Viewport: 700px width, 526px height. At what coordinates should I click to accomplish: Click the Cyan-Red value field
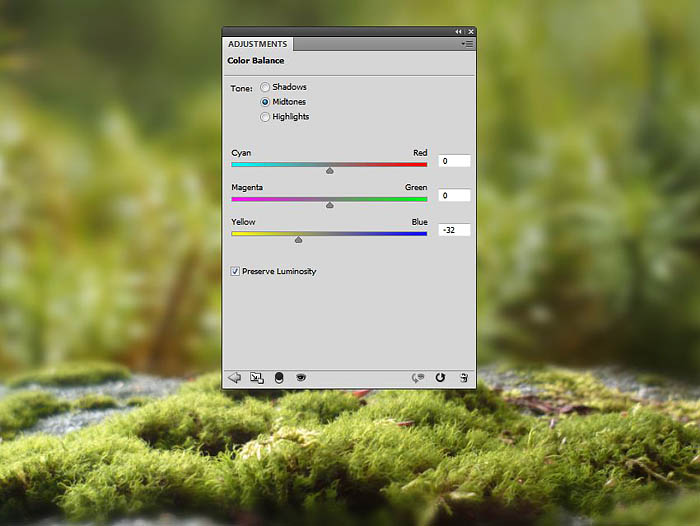[454, 161]
